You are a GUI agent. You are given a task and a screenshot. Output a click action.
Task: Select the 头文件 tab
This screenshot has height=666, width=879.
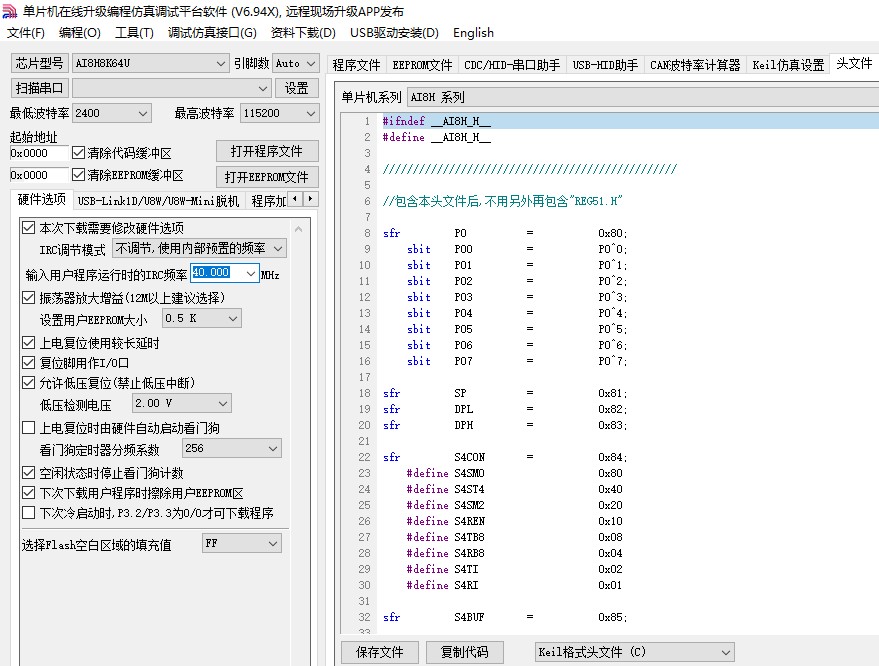click(x=854, y=63)
